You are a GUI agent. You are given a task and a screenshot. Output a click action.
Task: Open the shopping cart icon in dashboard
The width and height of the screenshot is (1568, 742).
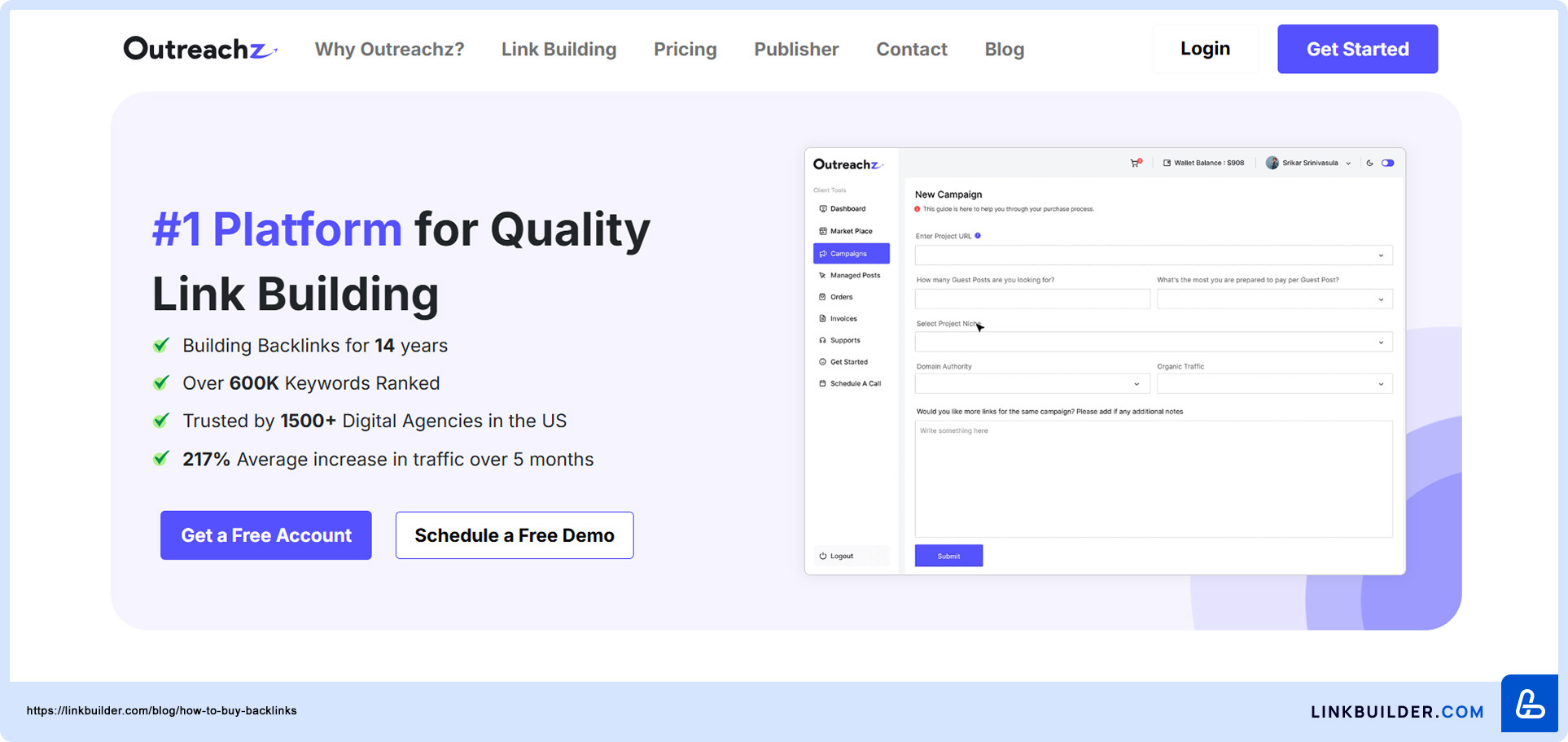pyautogui.click(x=1136, y=163)
